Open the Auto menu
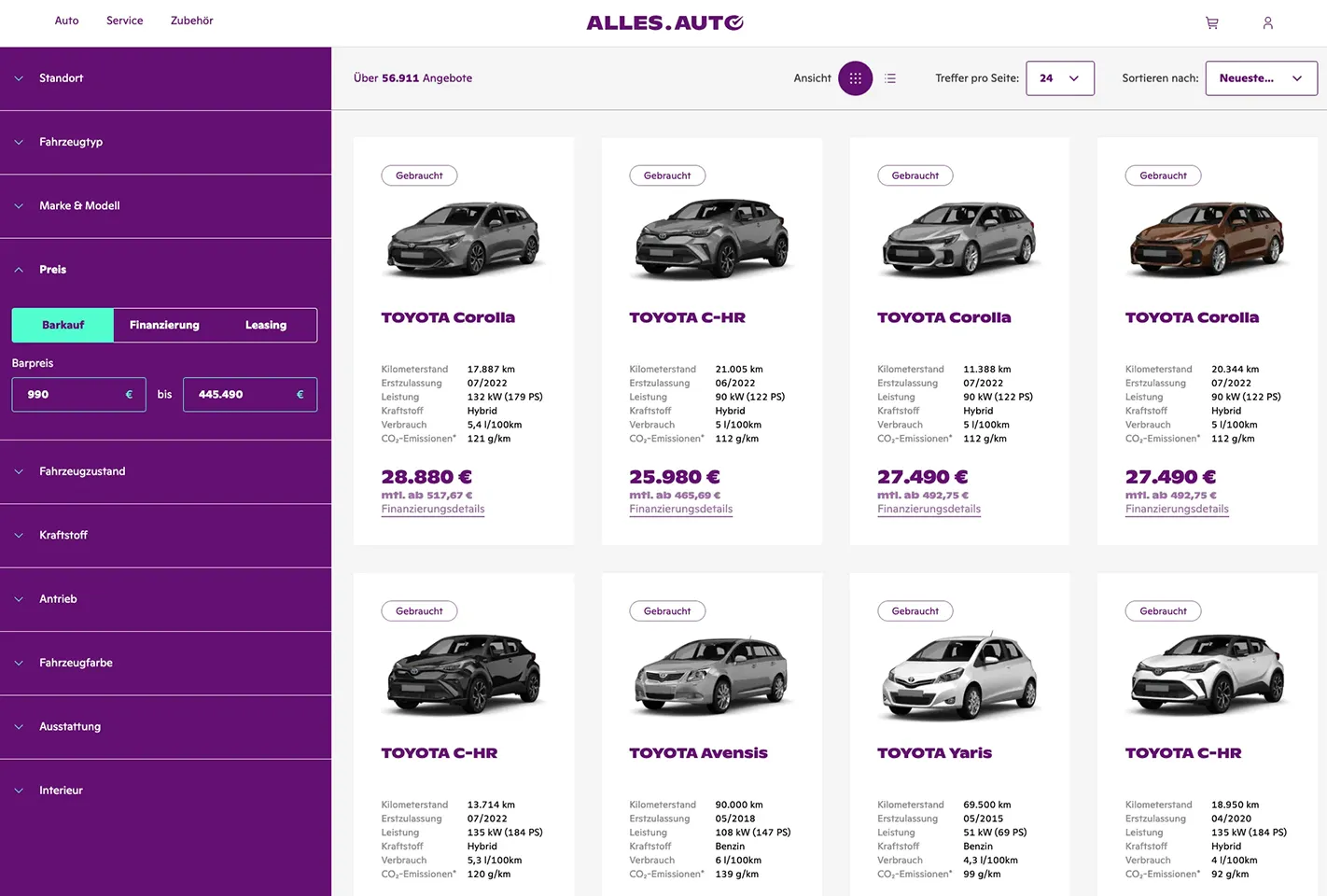This screenshot has height=896, width=1327. (x=66, y=21)
